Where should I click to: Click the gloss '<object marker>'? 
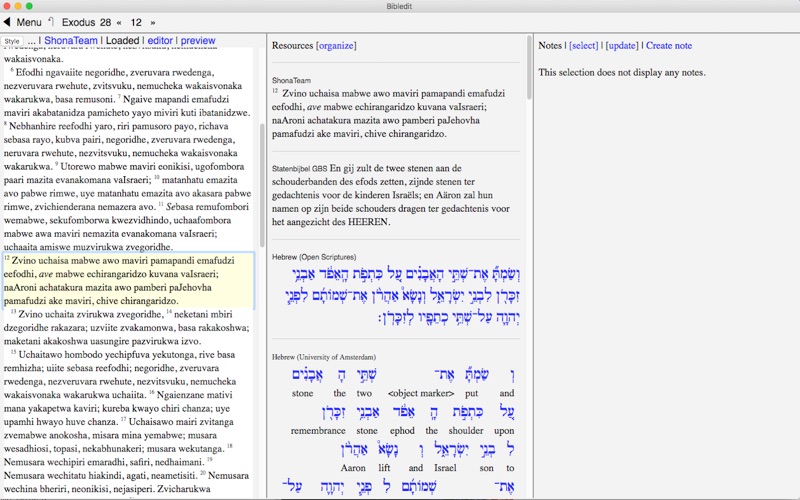point(421,393)
